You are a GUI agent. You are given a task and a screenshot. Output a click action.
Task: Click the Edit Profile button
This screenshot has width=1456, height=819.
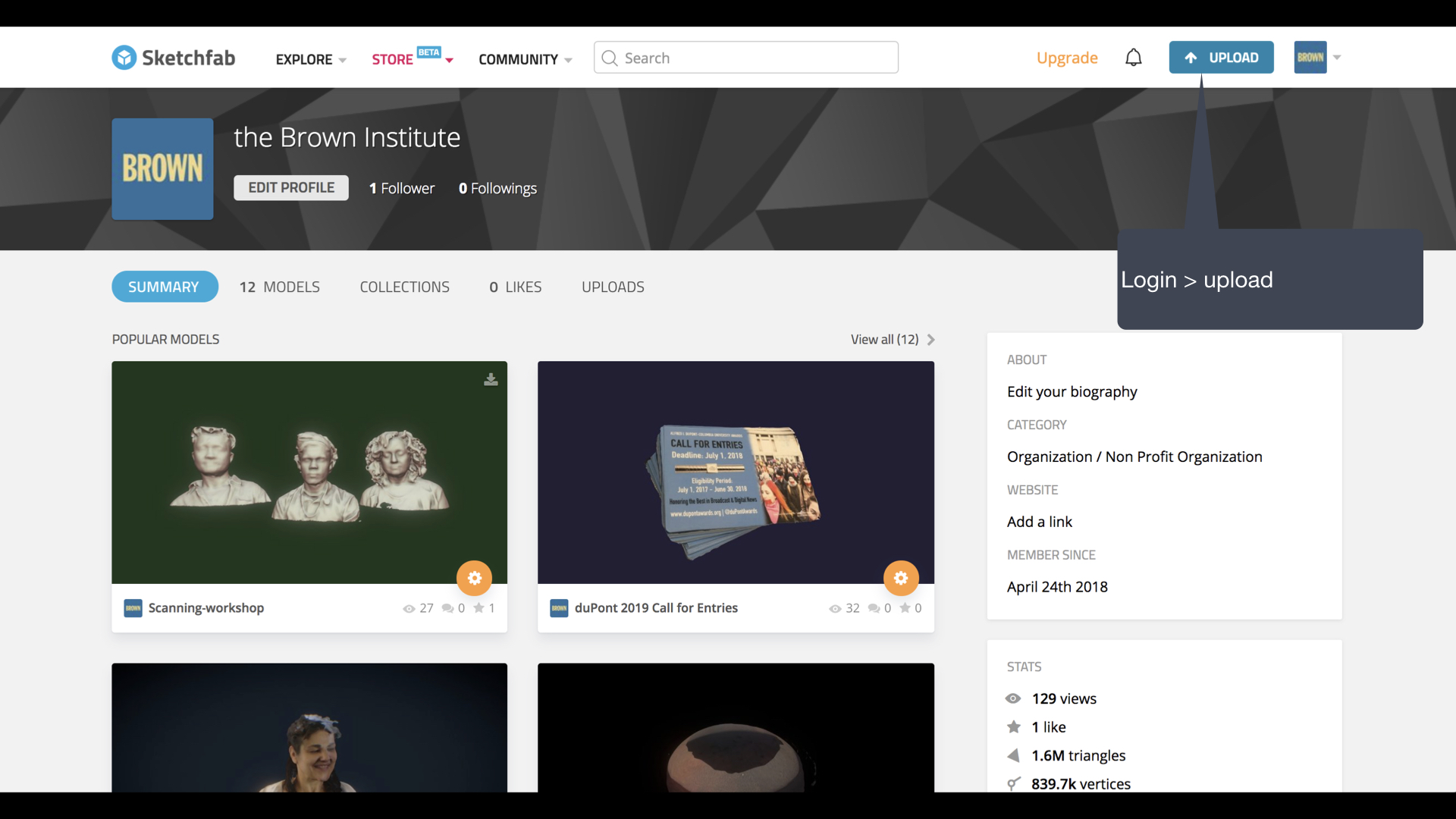pos(291,188)
